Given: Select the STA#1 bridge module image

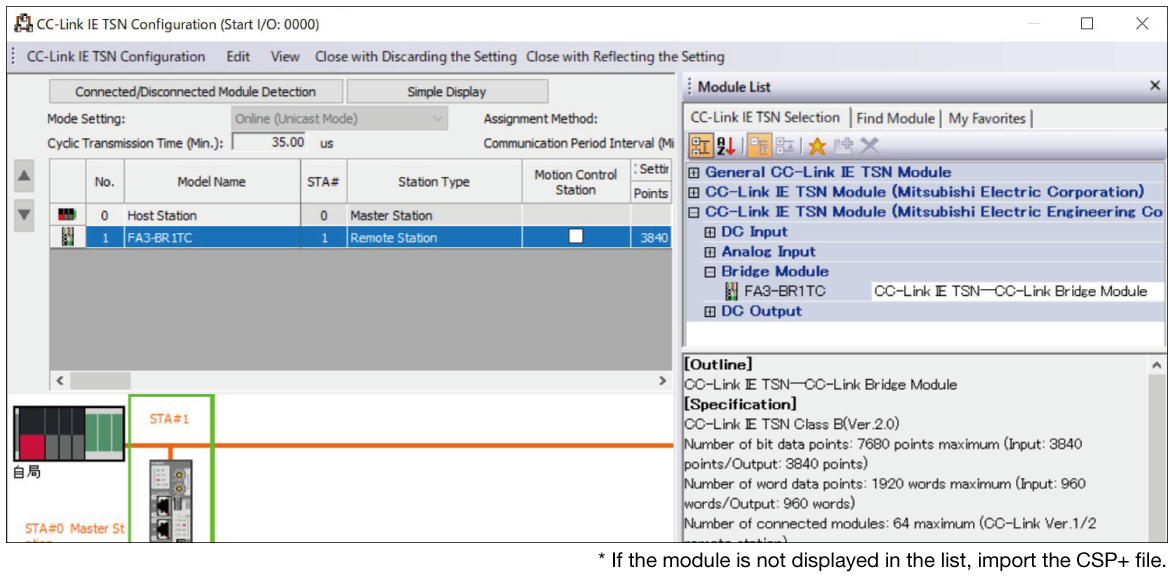Looking at the screenshot, I should click(171, 501).
